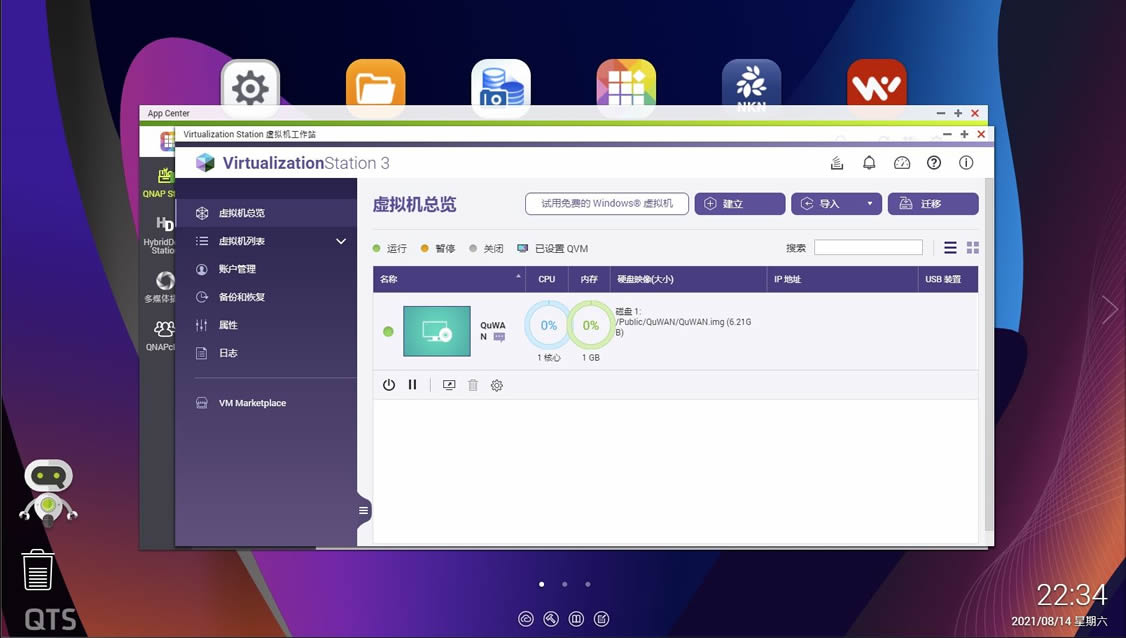This screenshot has height=638, width=1126.
Task: Open the Storage & Snapshots desktop icon
Action: [x=501, y=88]
